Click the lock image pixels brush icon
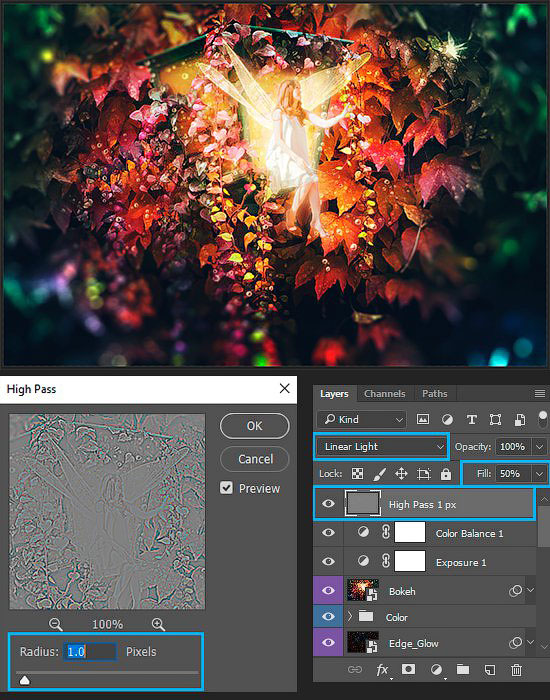Viewport: 550px width, 700px height. (379, 474)
